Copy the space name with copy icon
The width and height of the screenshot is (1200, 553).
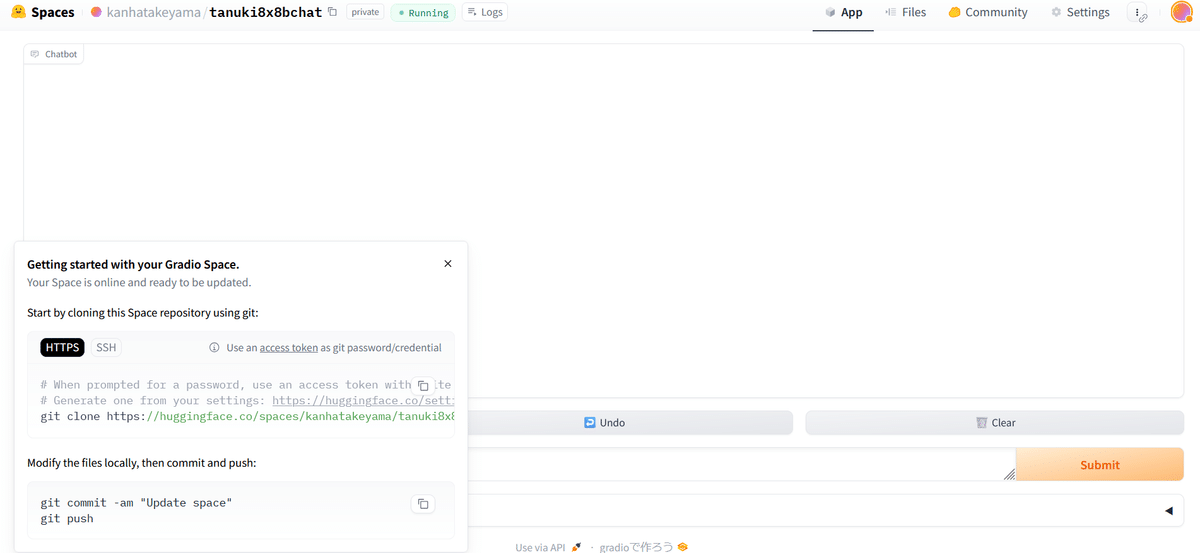[x=332, y=12]
